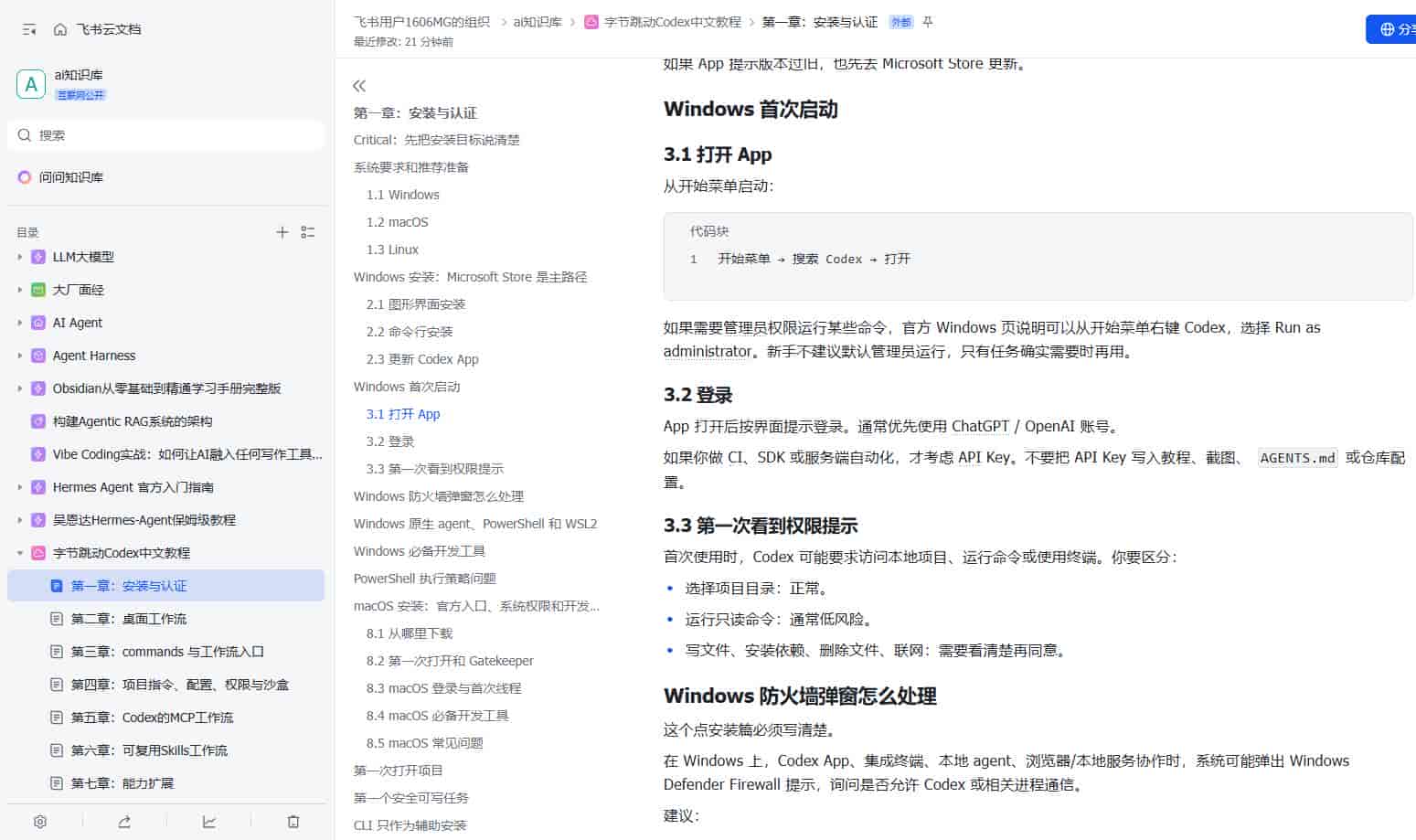Click the AGENTS.md inline code text
Screen dimensions: 1416x840
[x=1297, y=458]
